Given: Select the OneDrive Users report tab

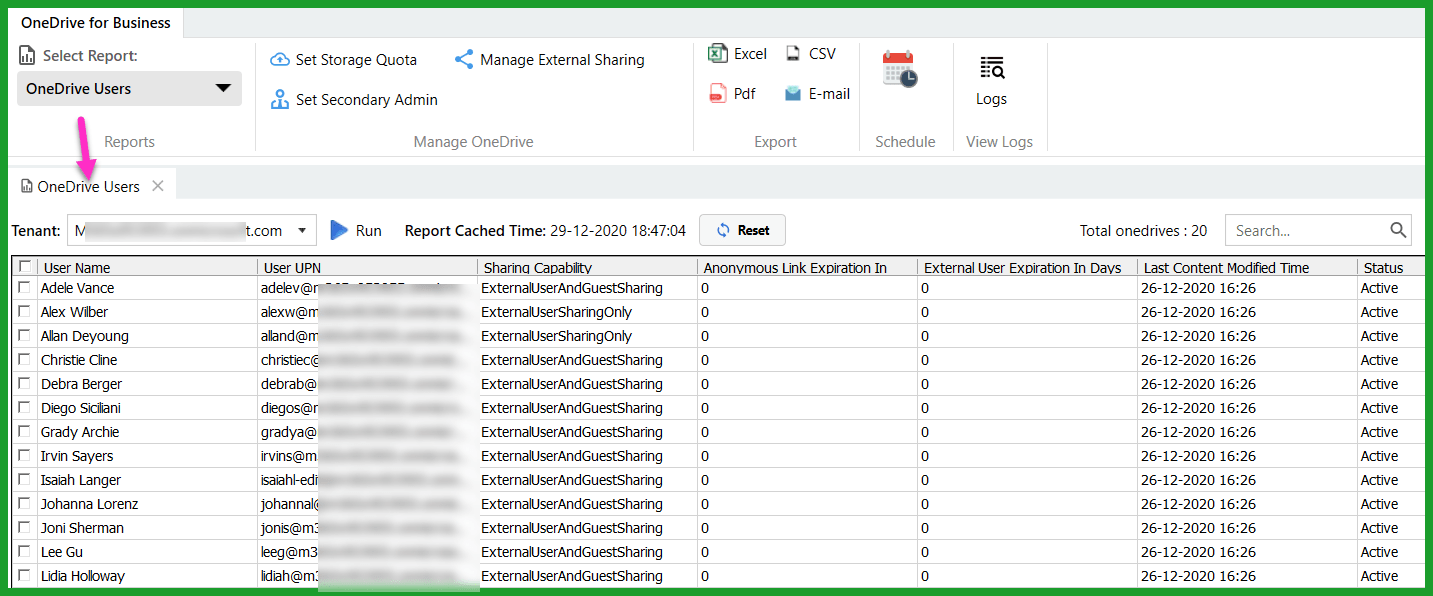Looking at the screenshot, I should pyautogui.click(x=88, y=186).
